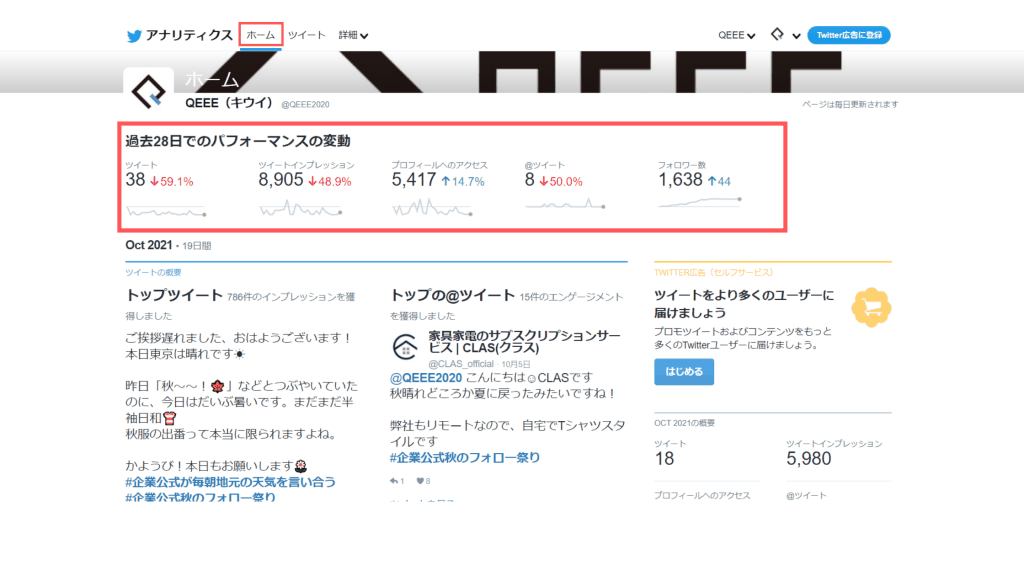The width and height of the screenshot is (1024, 576).
Task: Click the QEEE diamond avatar icon in header
Action: (777, 34)
